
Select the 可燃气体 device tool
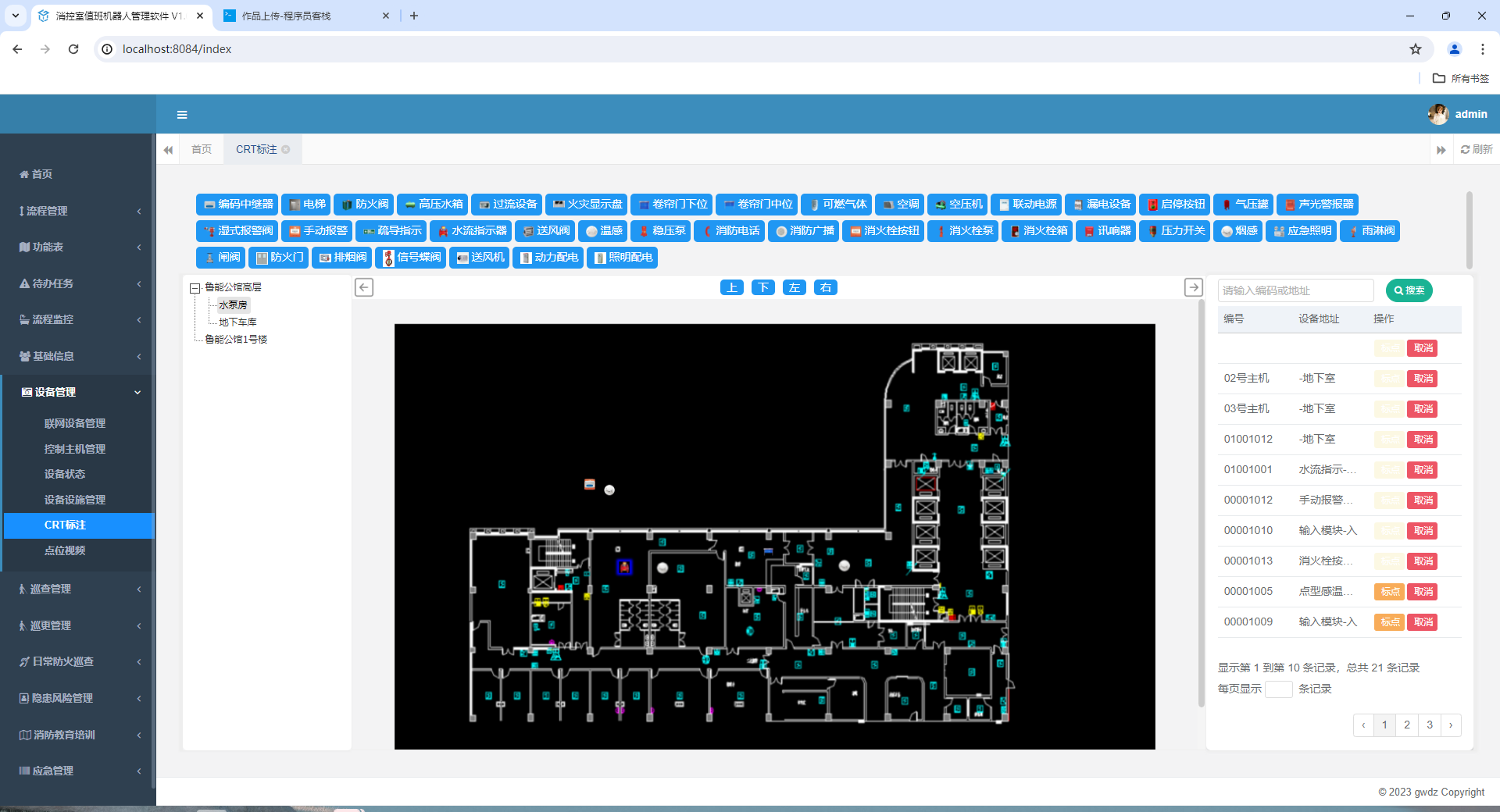836,204
